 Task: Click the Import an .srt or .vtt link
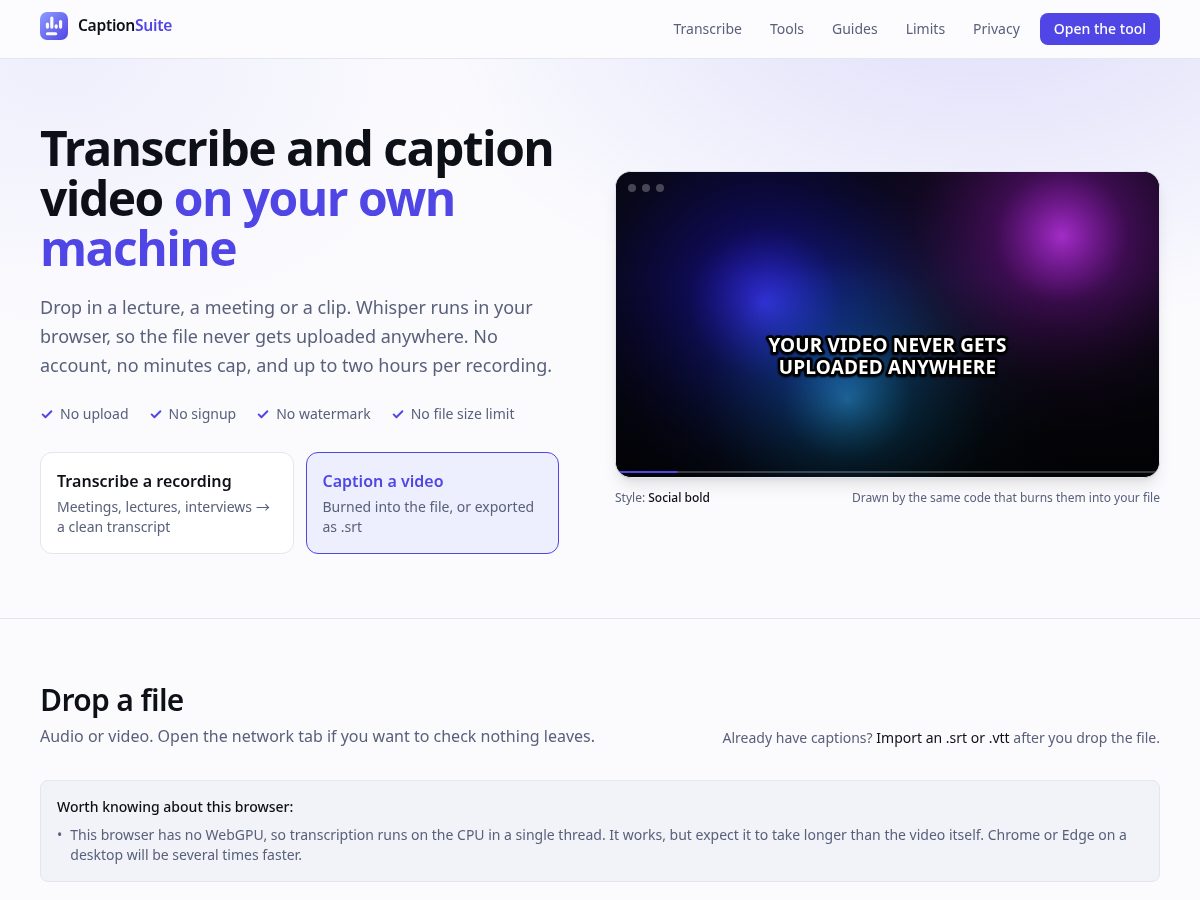[x=943, y=738]
